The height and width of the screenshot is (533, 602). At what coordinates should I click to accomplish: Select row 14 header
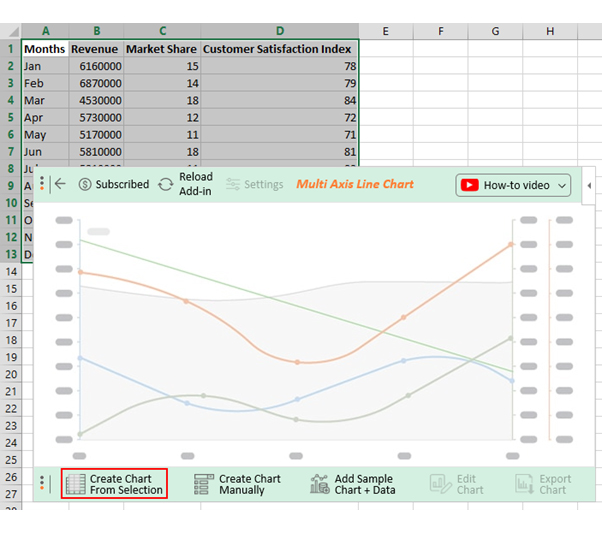click(11, 271)
